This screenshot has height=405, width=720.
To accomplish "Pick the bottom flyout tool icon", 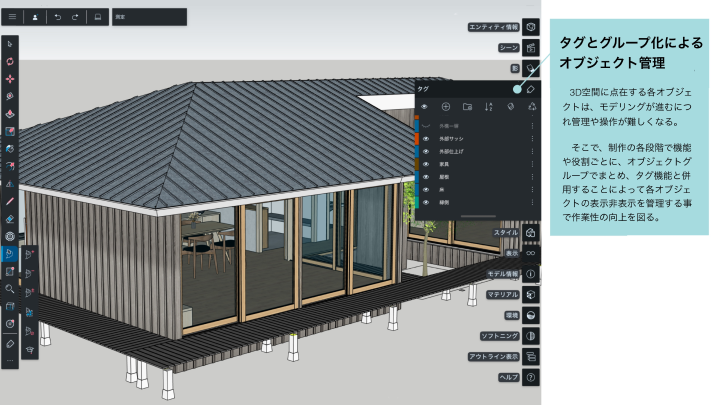I will (x=30, y=350).
